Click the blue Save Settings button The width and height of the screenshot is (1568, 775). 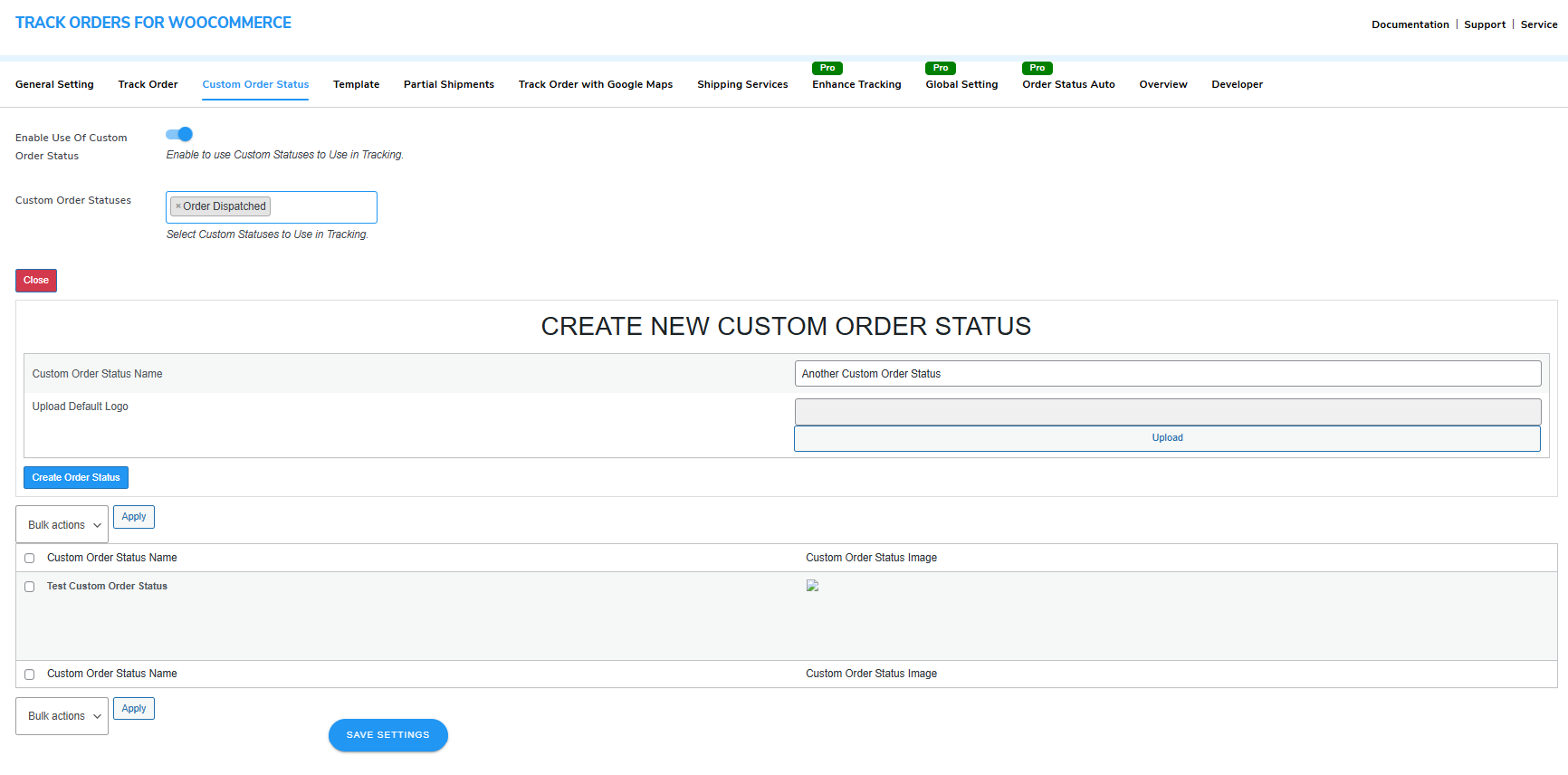tap(387, 735)
